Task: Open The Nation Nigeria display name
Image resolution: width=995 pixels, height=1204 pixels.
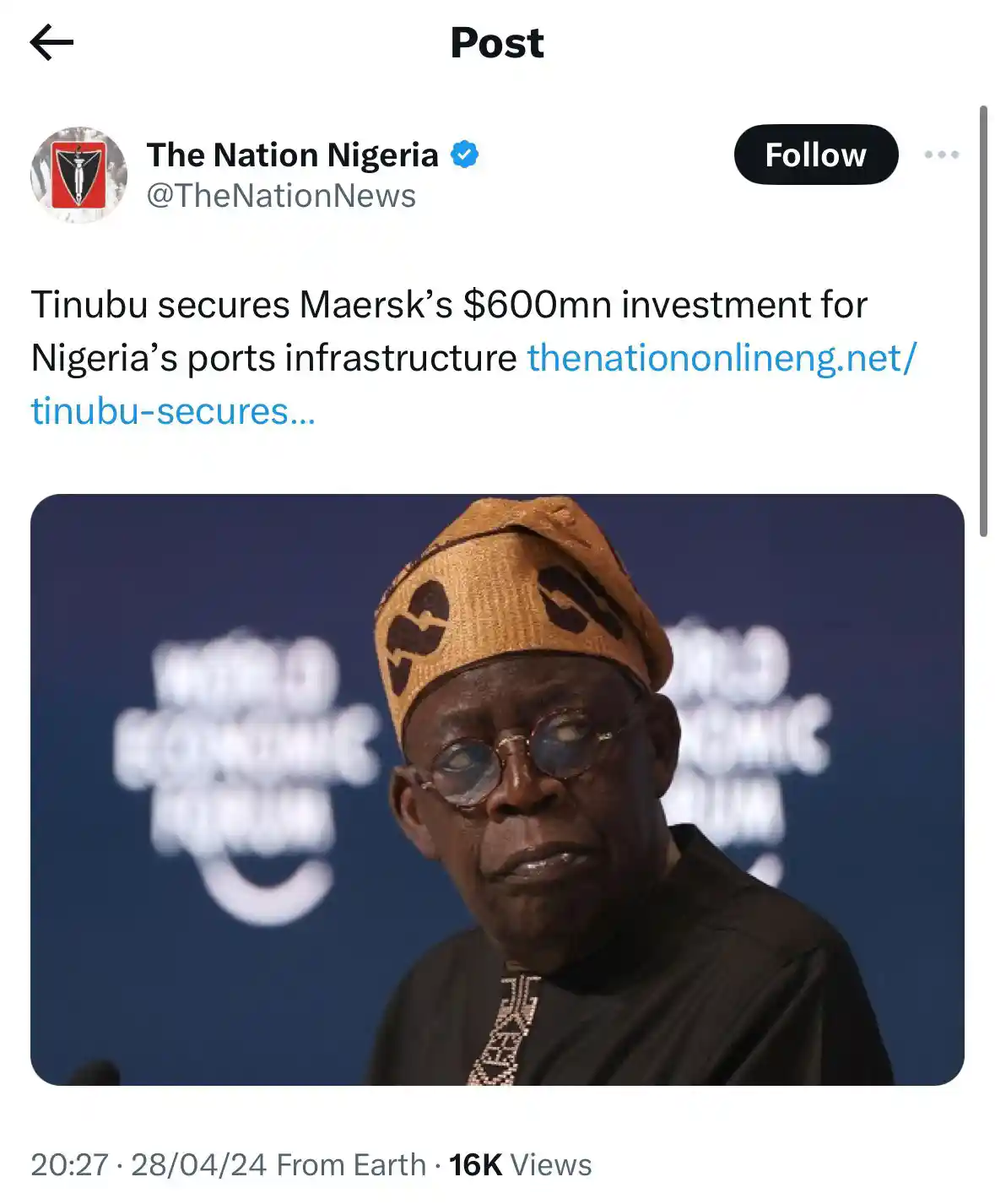Action: tap(292, 155)
